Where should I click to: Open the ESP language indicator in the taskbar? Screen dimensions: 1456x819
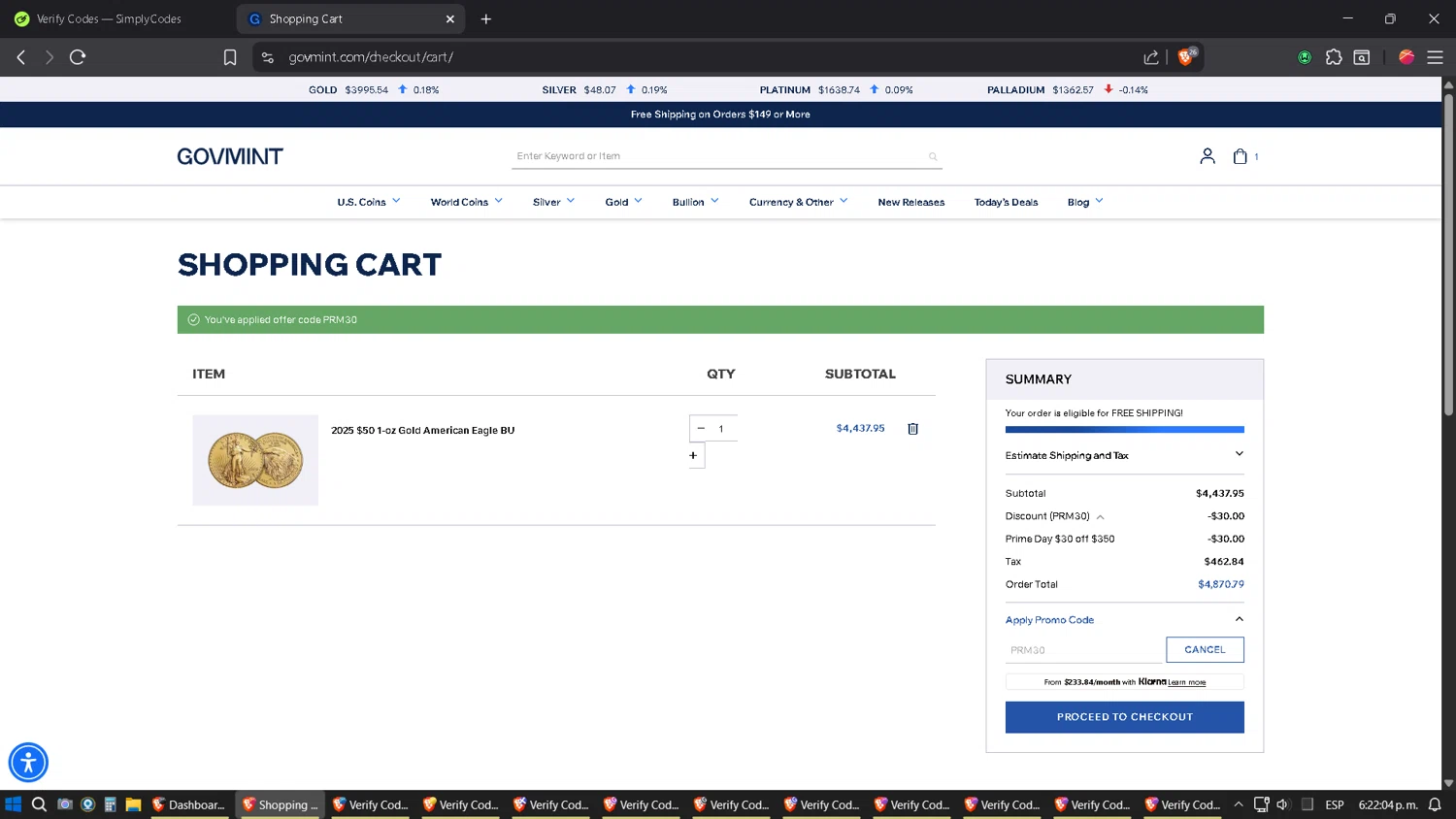[x=1335, y=804]
